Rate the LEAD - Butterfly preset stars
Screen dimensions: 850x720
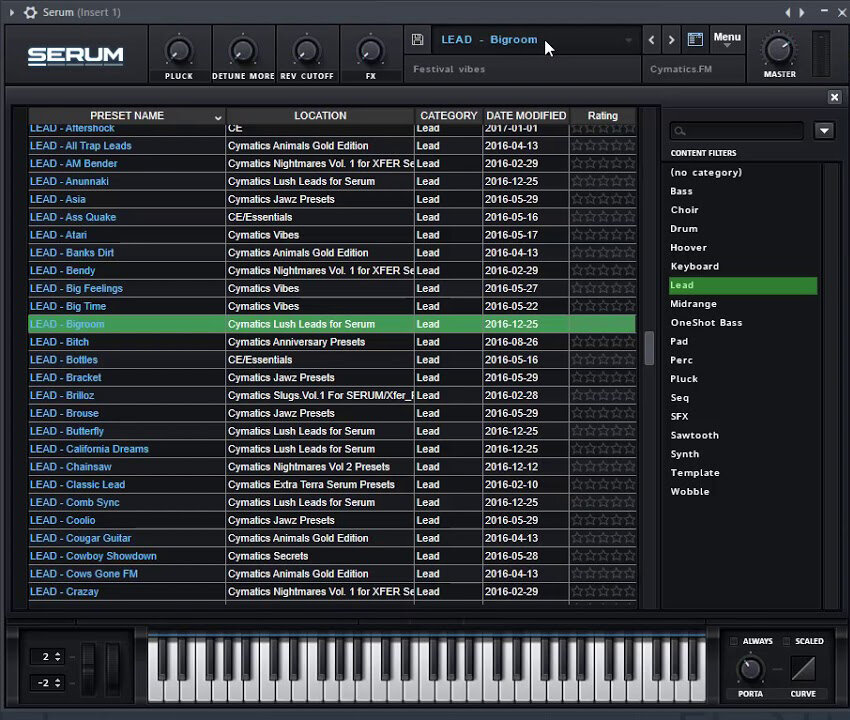coord(603,431)
